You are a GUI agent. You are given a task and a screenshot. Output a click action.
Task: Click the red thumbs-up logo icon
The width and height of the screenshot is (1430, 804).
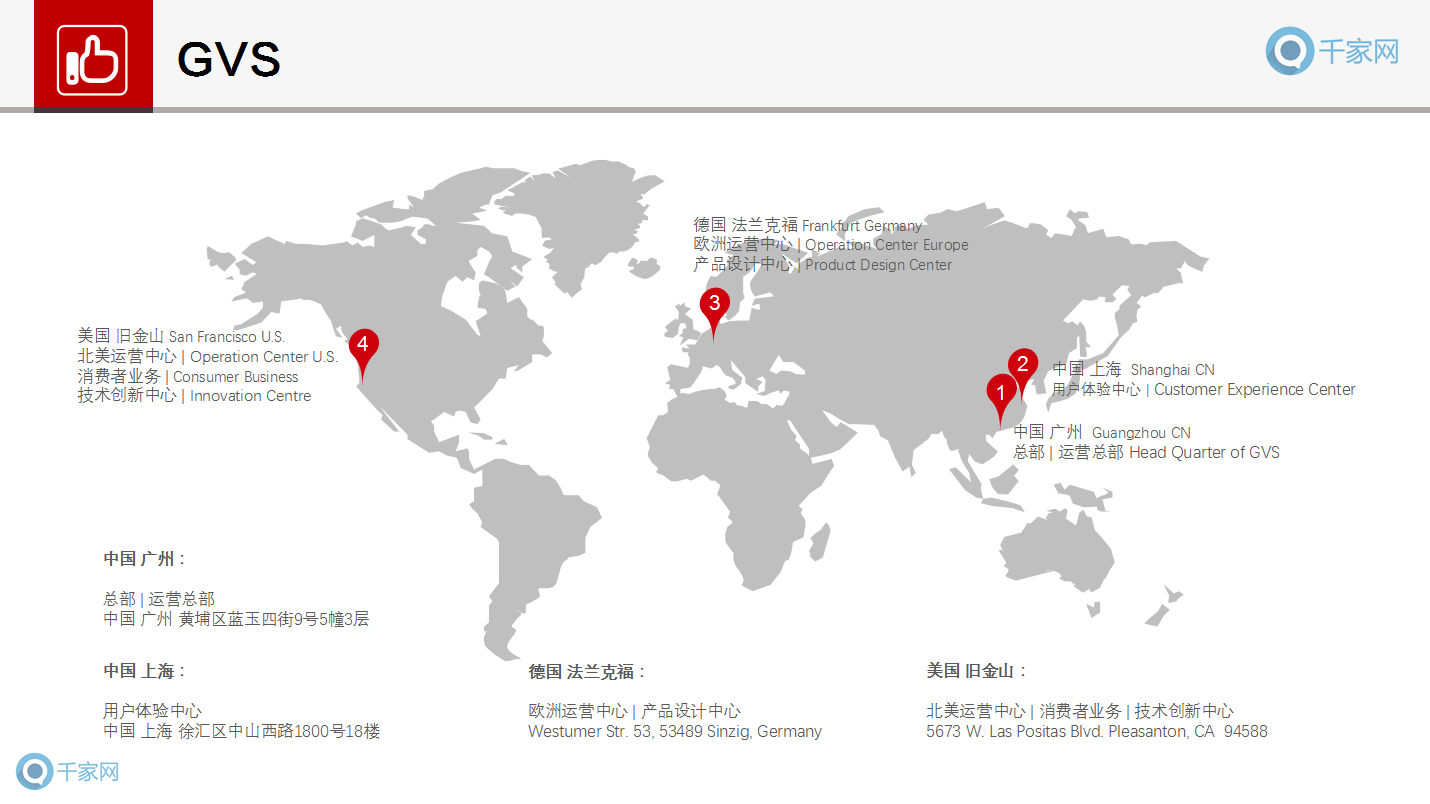[92, 60]
